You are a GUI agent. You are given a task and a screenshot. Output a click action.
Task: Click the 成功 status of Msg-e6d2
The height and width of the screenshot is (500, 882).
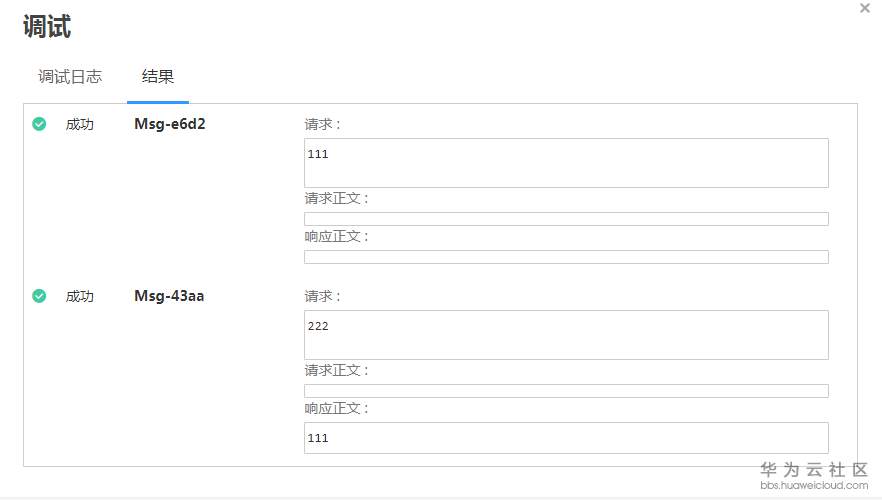pyautogui.click(x=80, y=125)
